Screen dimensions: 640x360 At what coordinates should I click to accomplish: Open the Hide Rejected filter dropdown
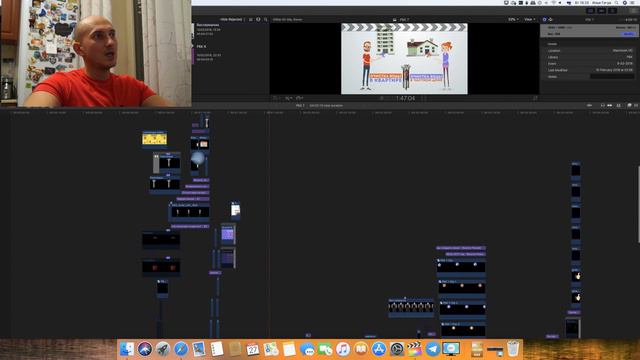[232, 19]
